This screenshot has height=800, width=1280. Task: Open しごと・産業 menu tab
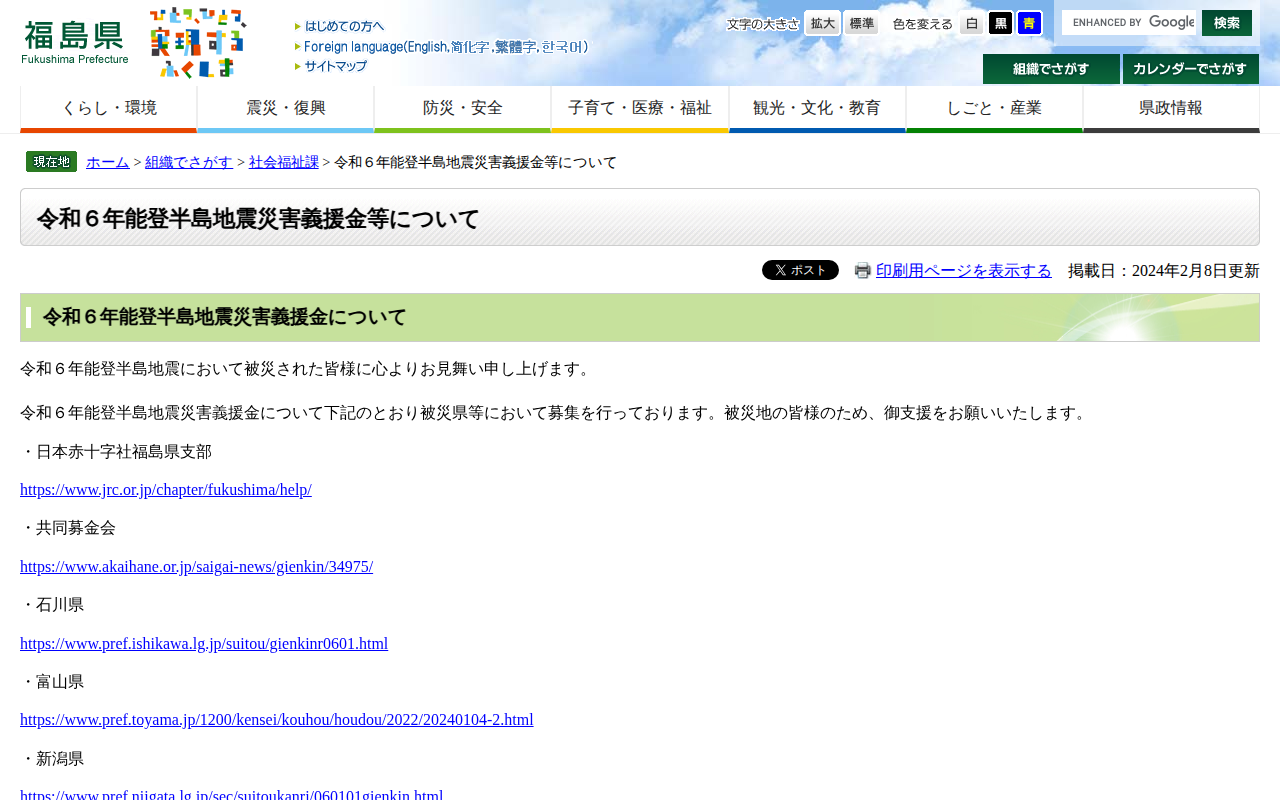tap(994, 109)
